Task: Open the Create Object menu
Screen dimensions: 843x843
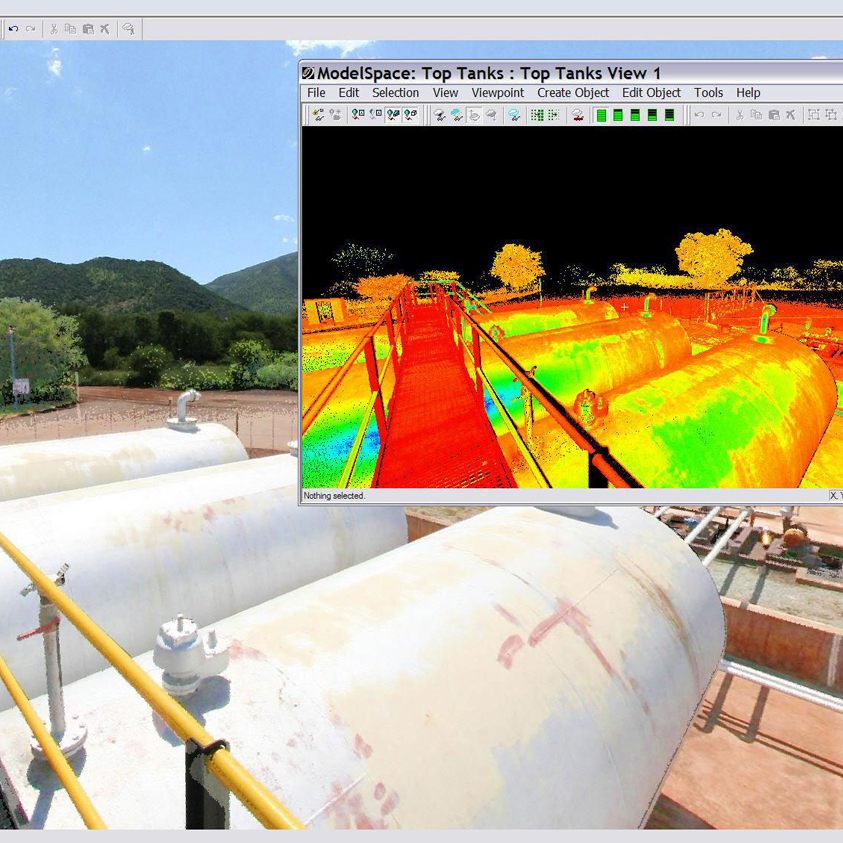Action: tap(572, 93)
